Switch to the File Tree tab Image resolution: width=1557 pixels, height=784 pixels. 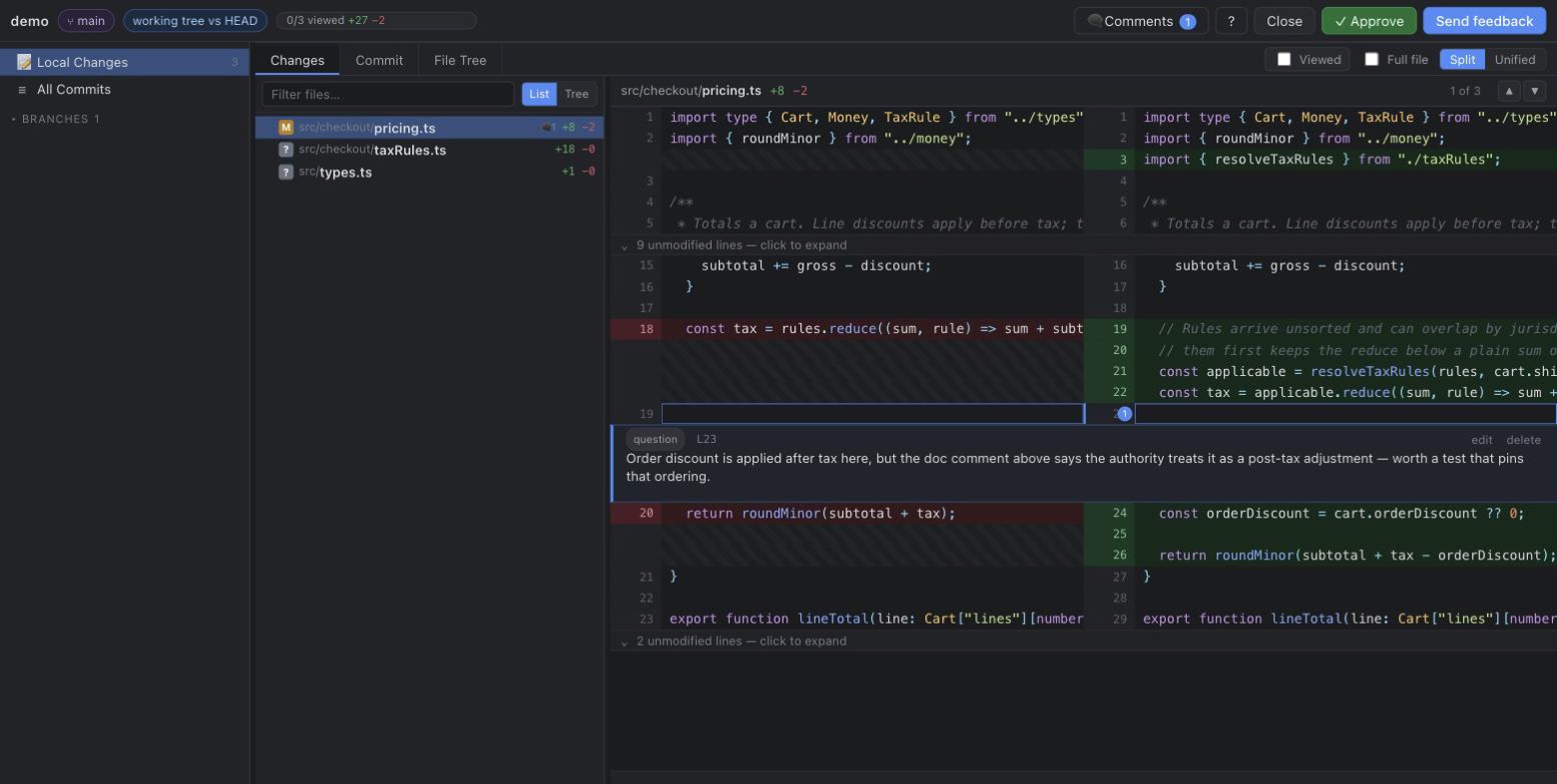click(x=460, y=60)
